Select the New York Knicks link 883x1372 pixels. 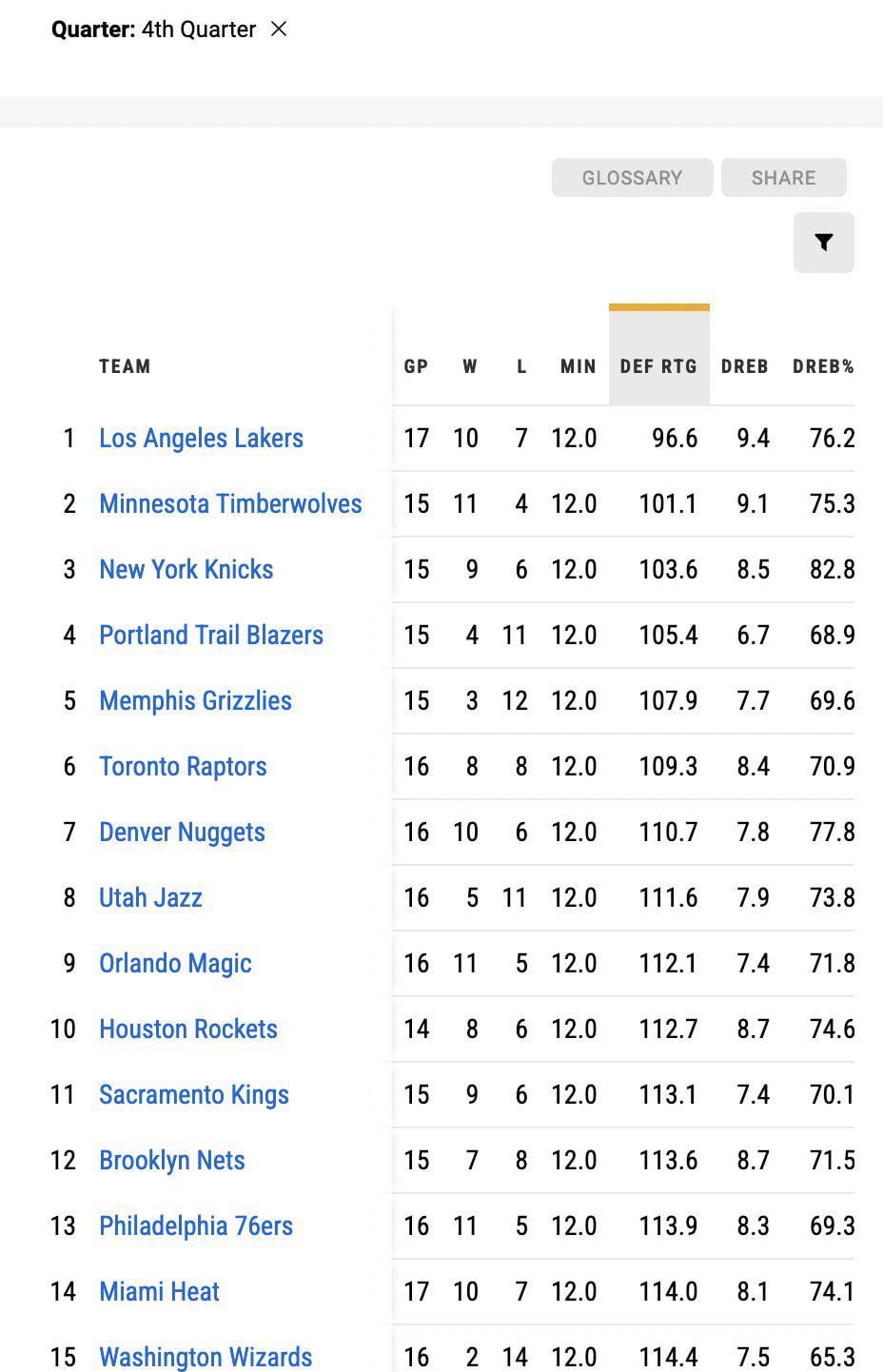pyautogui.click(x=186, y=570)
